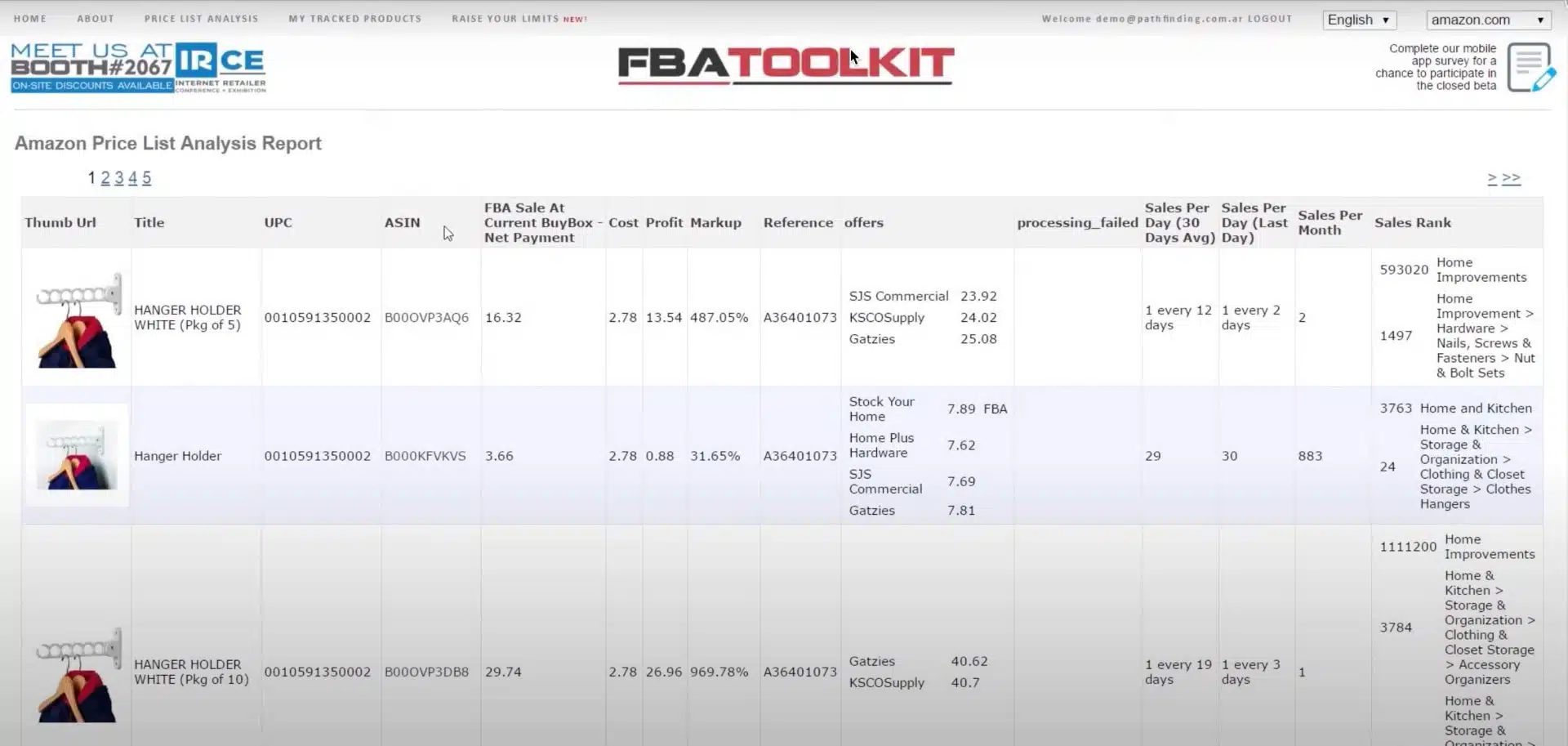1568x746 pixels.
Task: Go to results page 2
Action: click(x=105, y=177)
